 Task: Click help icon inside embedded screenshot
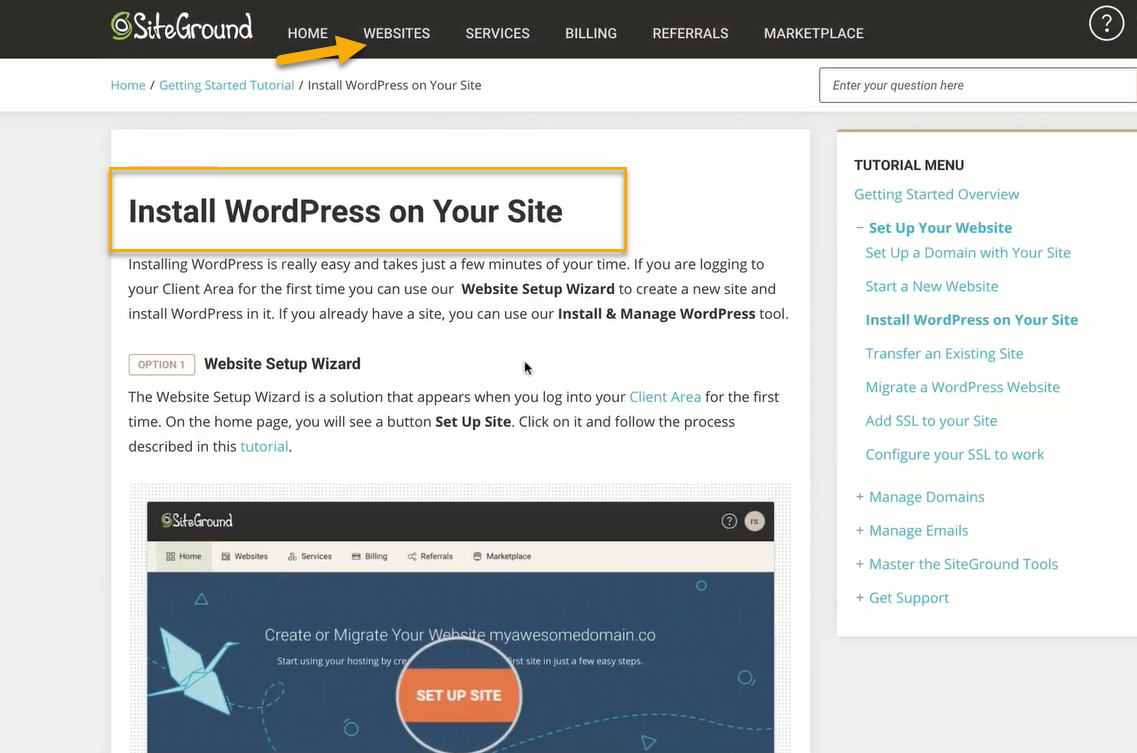(x=729, y=521)
